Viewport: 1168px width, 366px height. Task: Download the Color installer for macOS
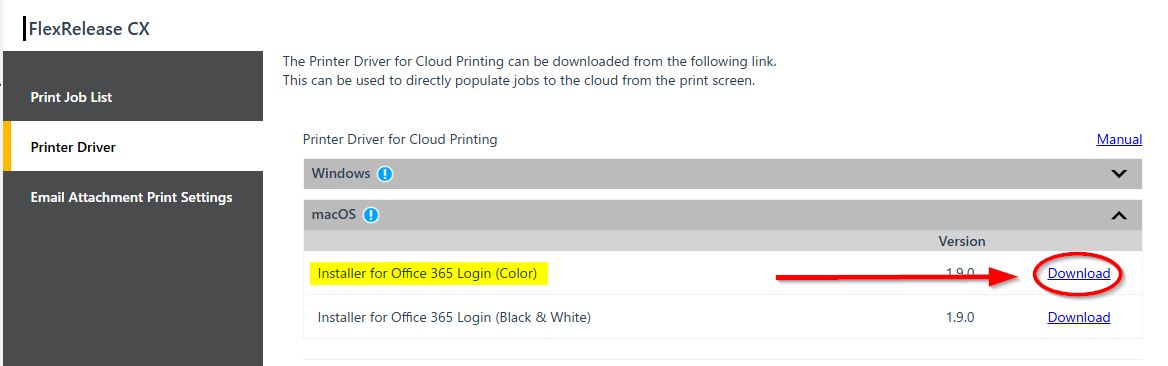tap(1079, 274)
